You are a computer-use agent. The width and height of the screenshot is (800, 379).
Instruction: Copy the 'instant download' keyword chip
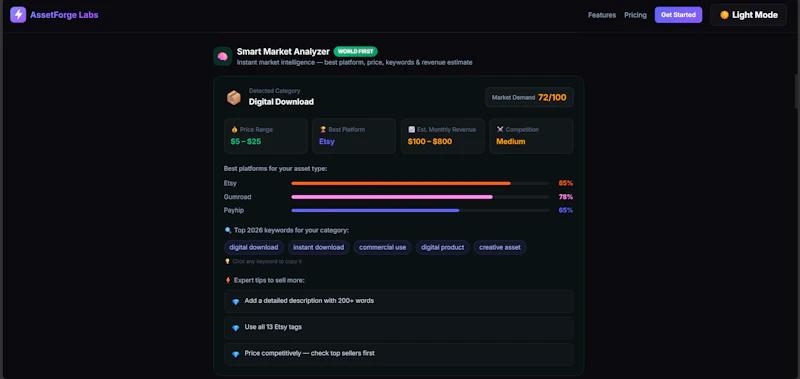click(318, 247)
